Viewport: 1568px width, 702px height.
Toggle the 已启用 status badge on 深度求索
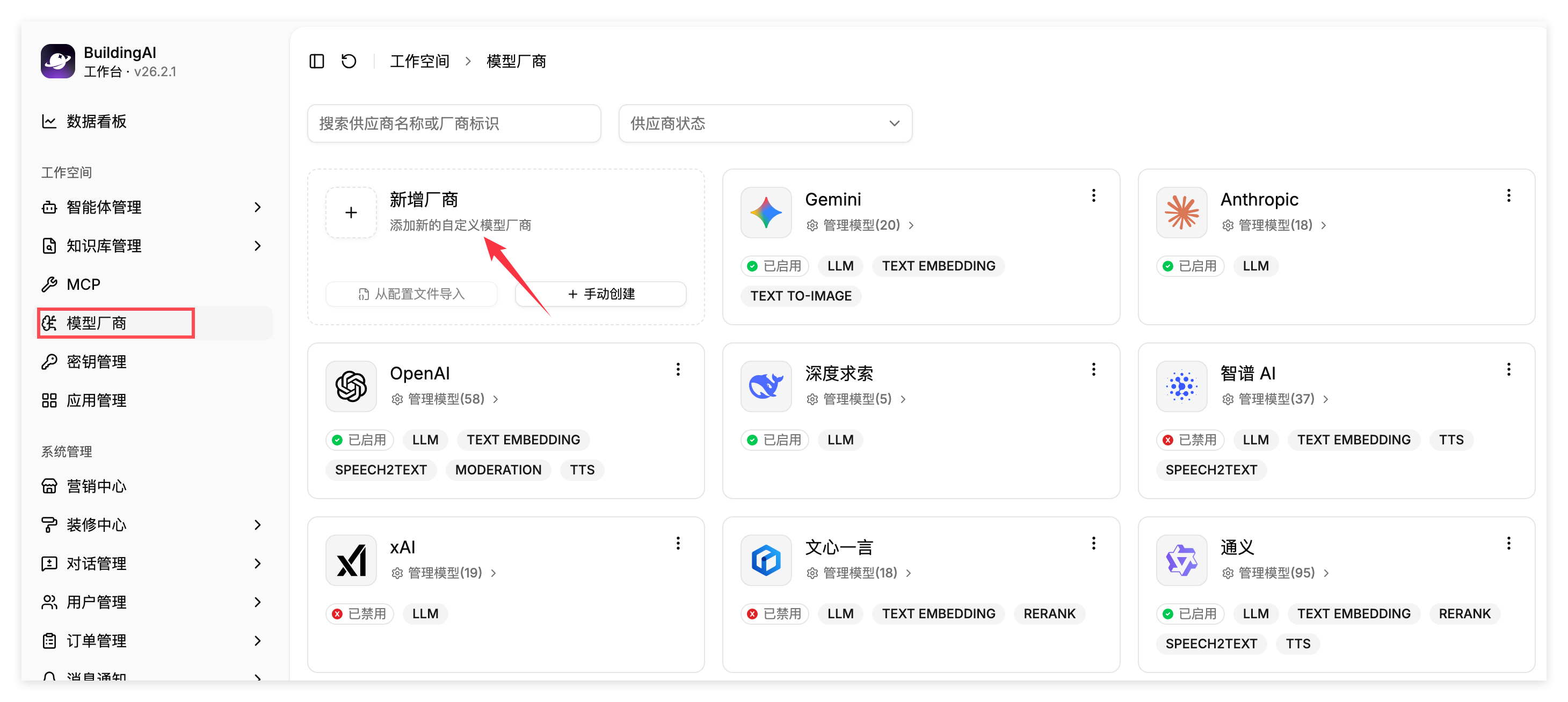coord(774,440)
